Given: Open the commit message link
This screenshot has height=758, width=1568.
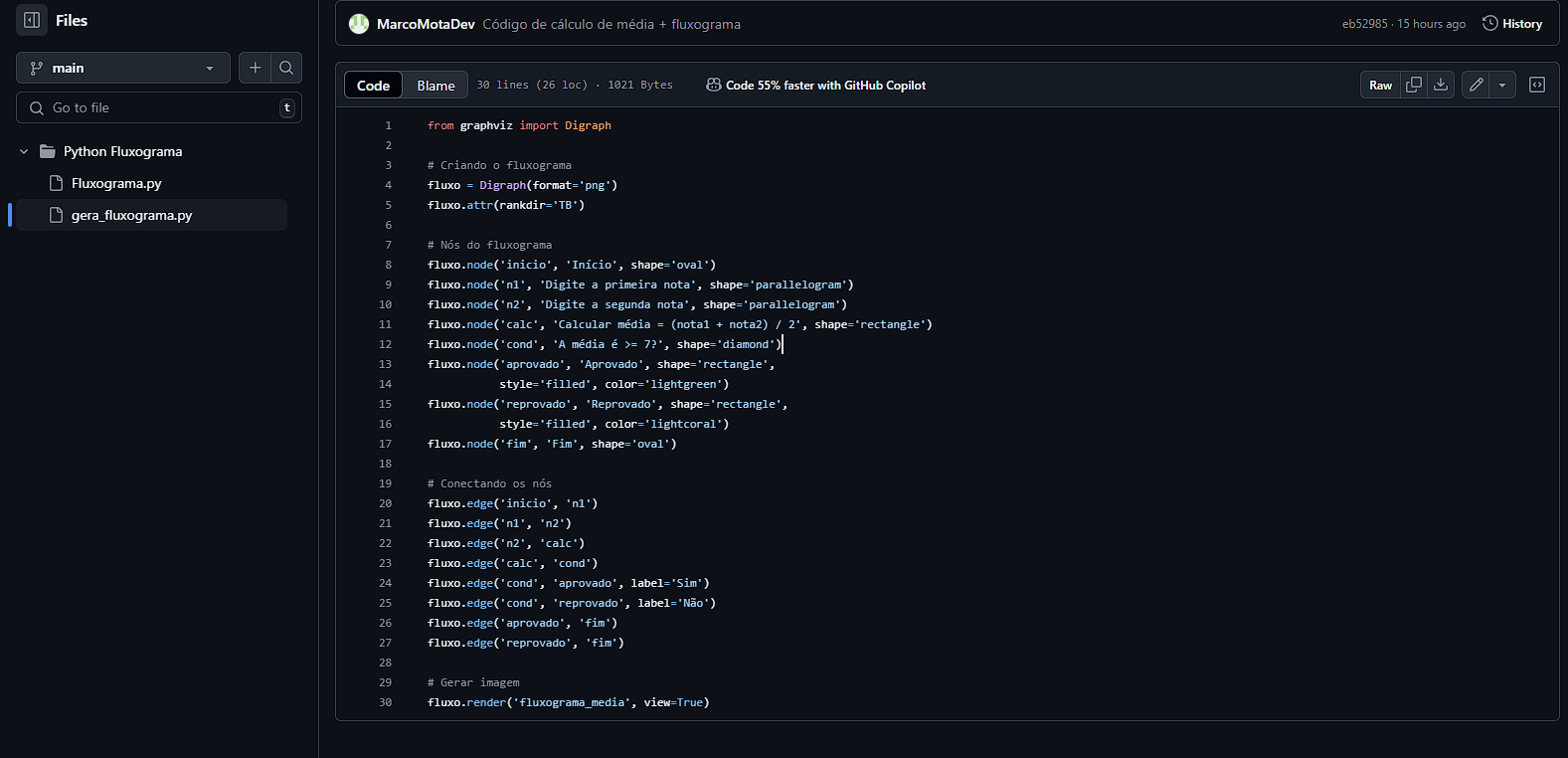Looking at the screenshot, I should (x=611, y=24).
